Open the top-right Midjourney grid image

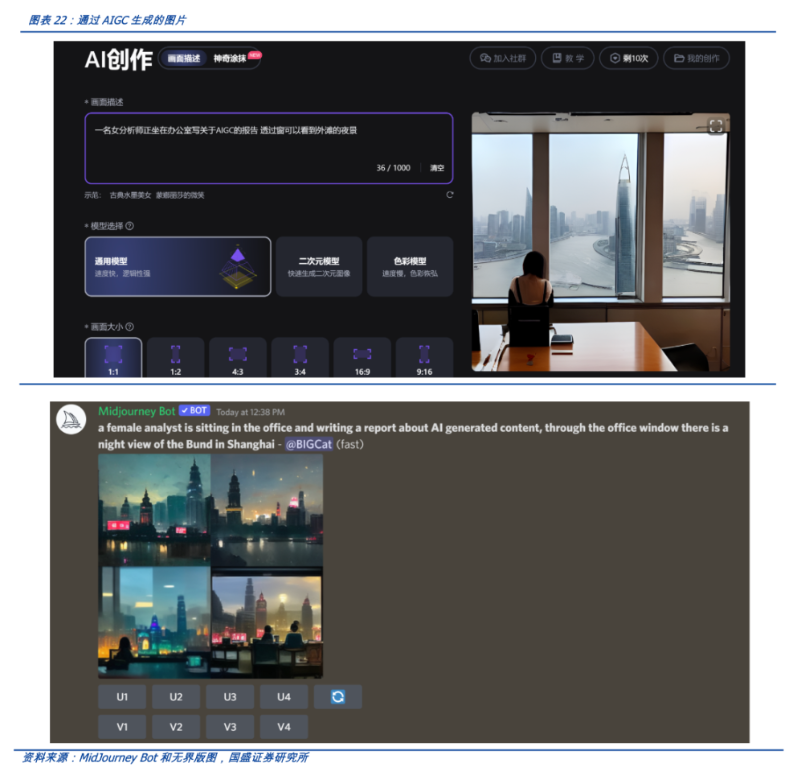267,510
